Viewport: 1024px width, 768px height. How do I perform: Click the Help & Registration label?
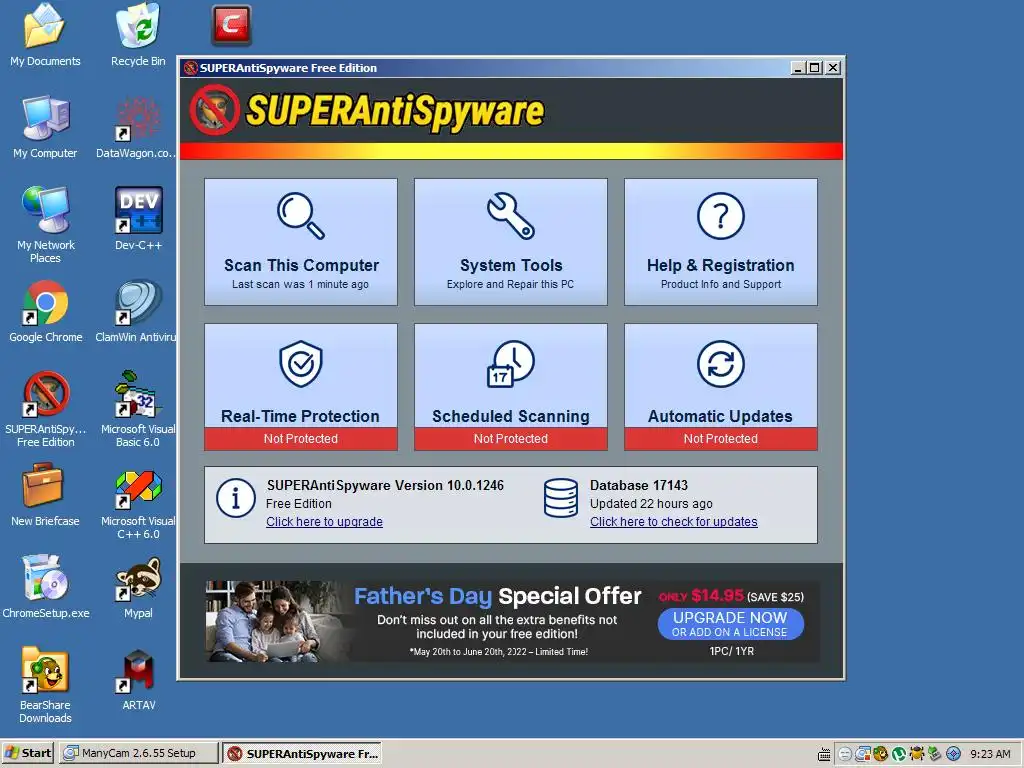(720, 265)
